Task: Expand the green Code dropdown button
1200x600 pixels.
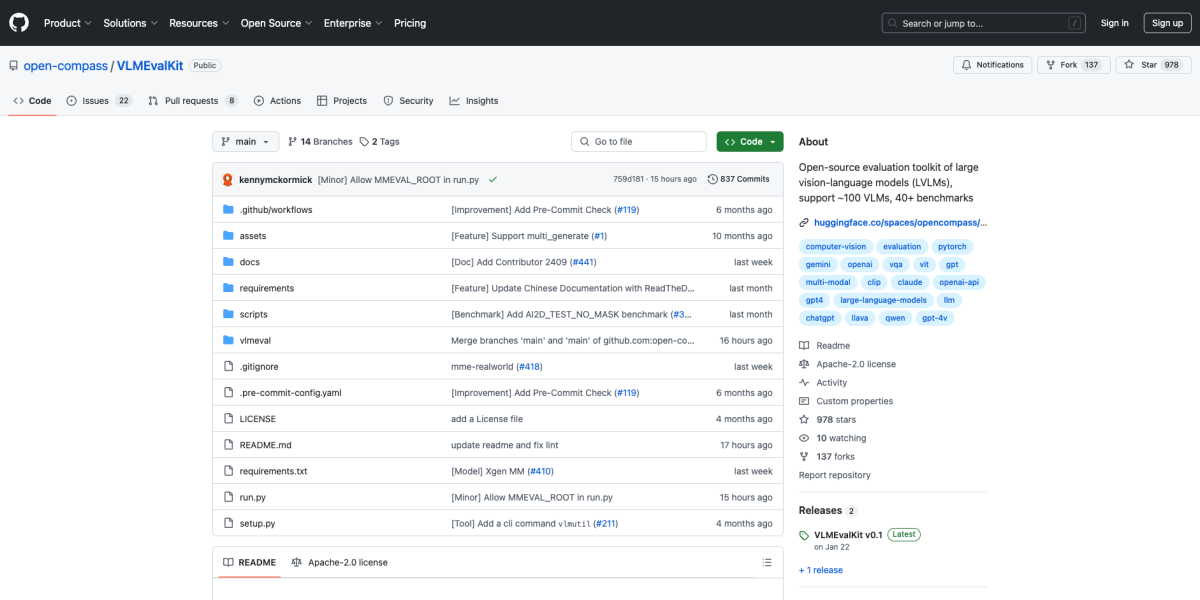Action: click(750, 142)
